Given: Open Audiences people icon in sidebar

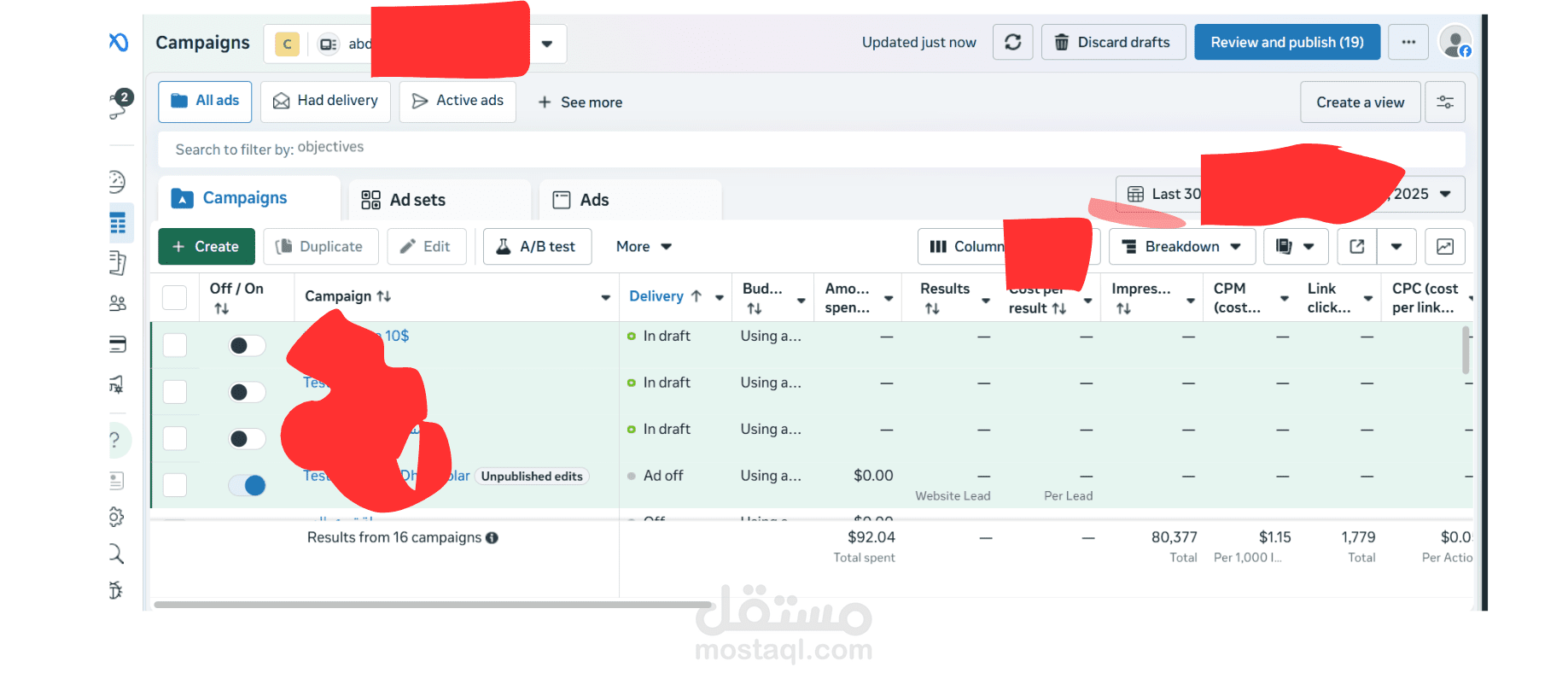Looking at the screenshot, I should [x=118, y=303].
